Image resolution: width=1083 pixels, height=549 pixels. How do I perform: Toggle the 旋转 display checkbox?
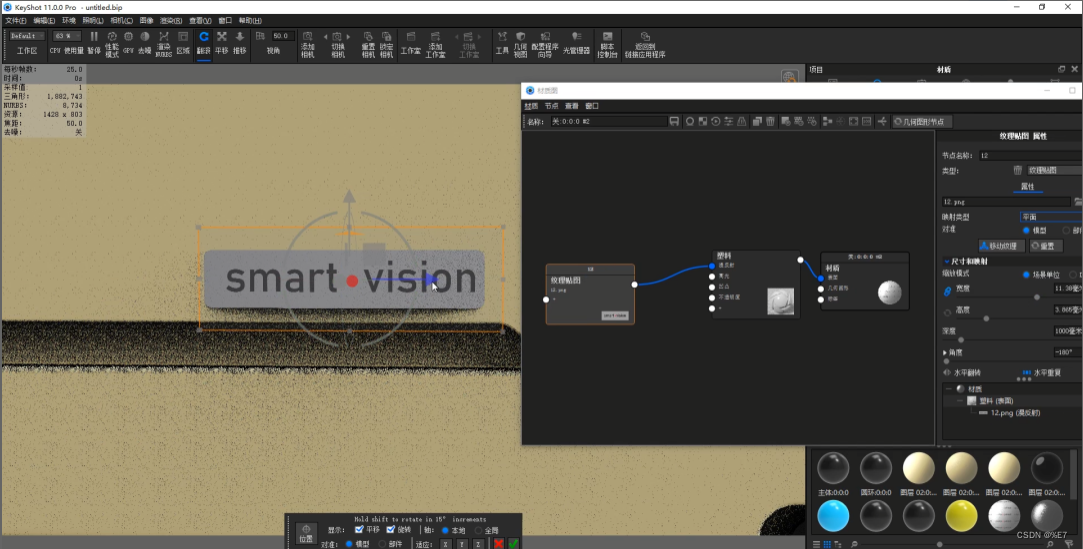pos(390,530)
